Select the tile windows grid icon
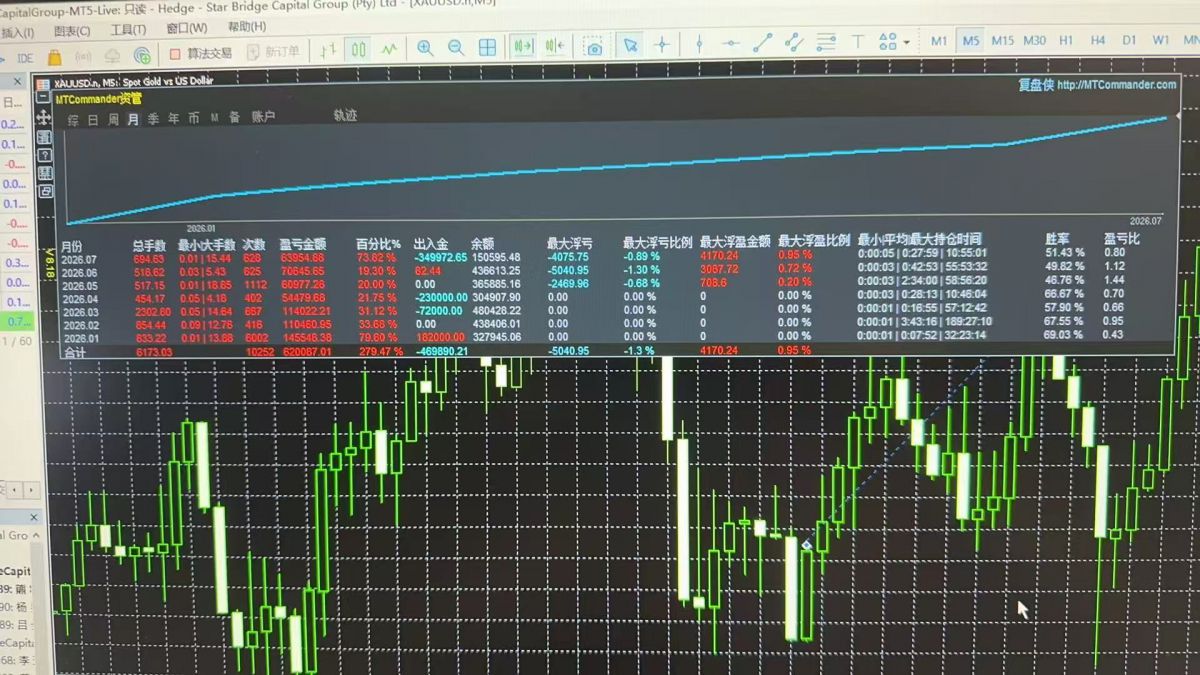The height and width of the screenshot is (675, 1200). click(487, 47)
